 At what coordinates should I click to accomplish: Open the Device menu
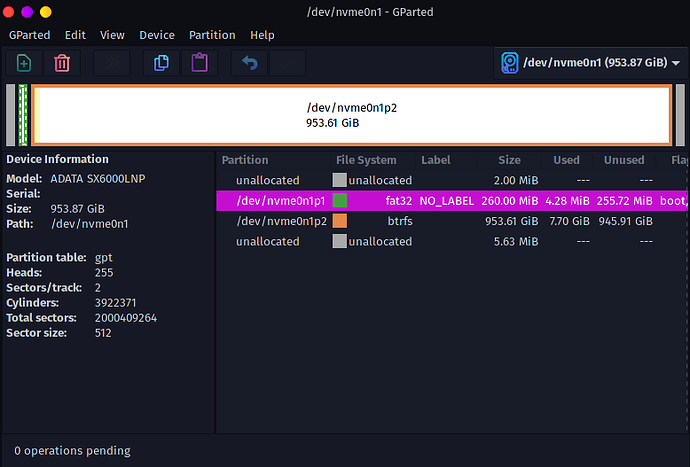point(157,35)
